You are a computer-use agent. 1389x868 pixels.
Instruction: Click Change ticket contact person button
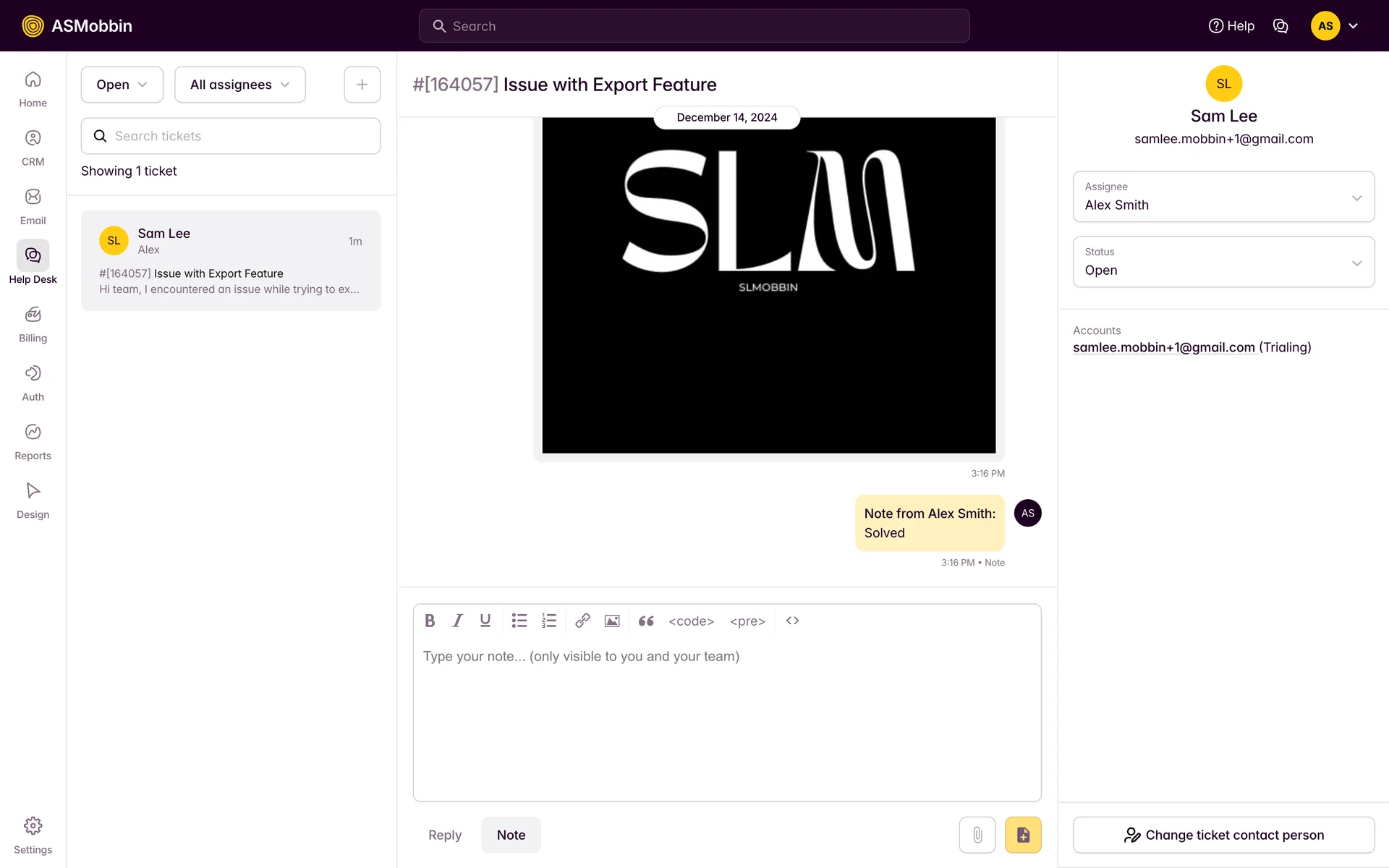[1223, 835]
